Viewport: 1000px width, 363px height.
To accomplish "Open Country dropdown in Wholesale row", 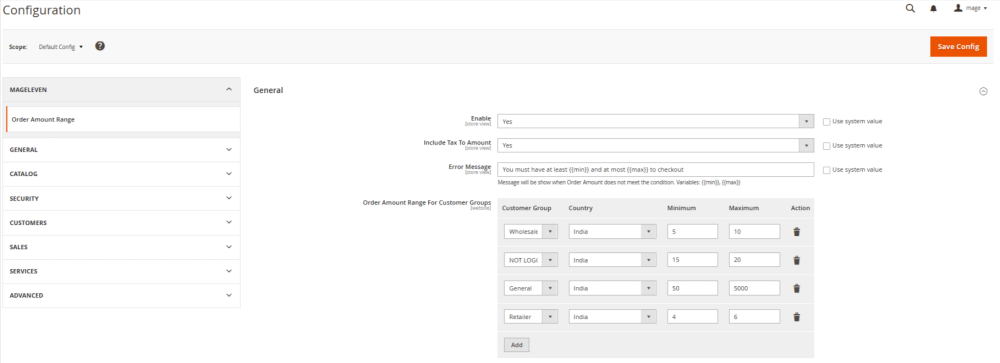I will (x=612, y=232).
